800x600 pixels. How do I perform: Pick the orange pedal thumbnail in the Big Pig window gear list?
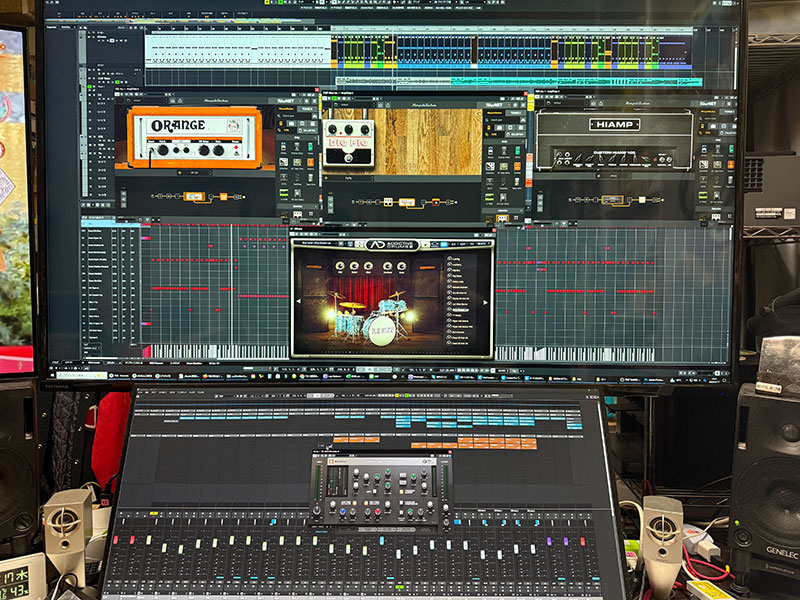517,166
